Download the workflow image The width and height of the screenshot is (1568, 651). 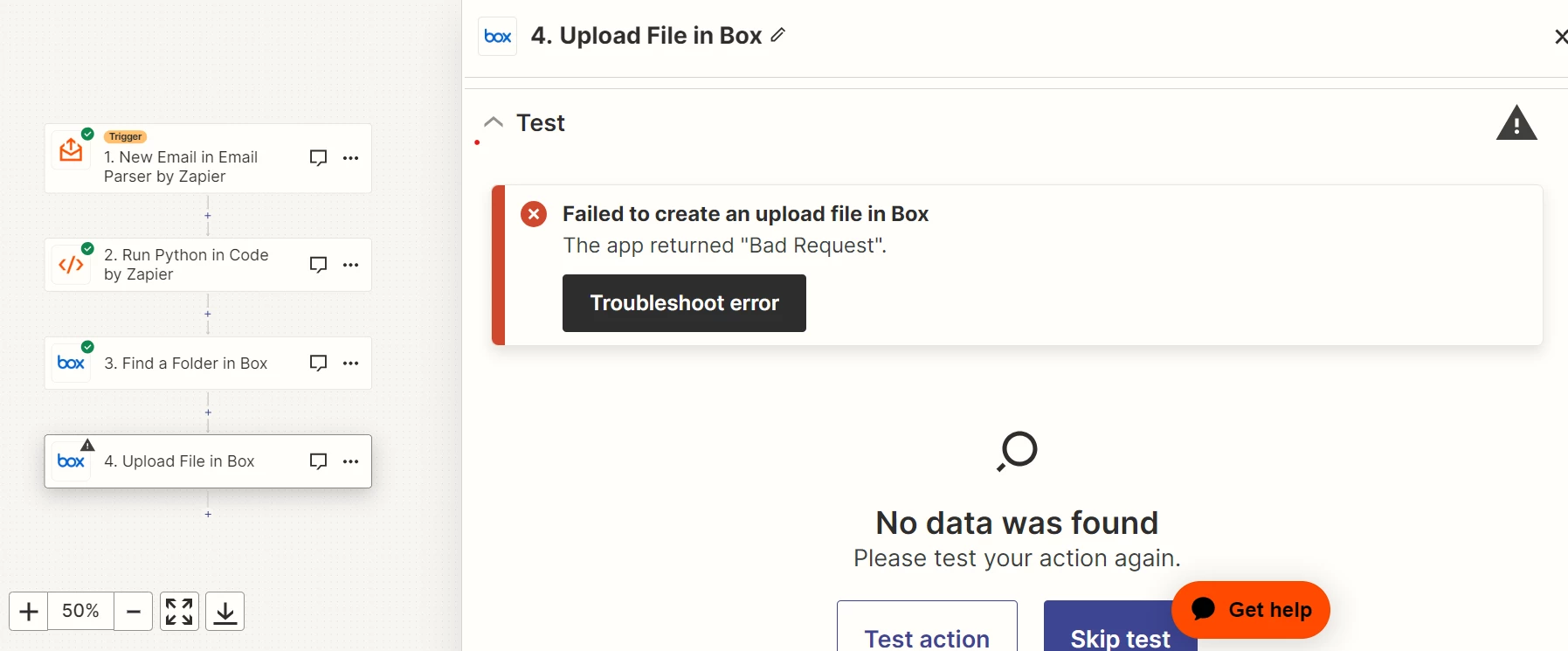[224, 611]
